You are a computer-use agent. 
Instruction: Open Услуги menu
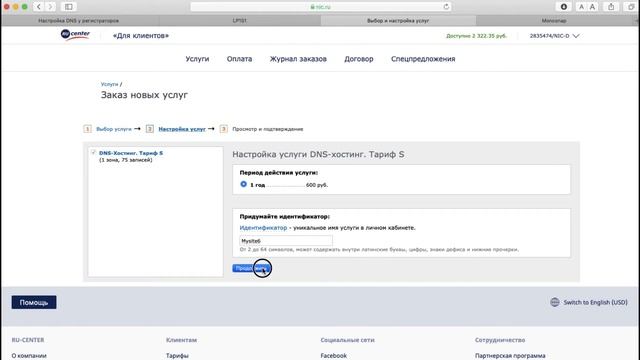pyautogui.click(x=197, y=59)
